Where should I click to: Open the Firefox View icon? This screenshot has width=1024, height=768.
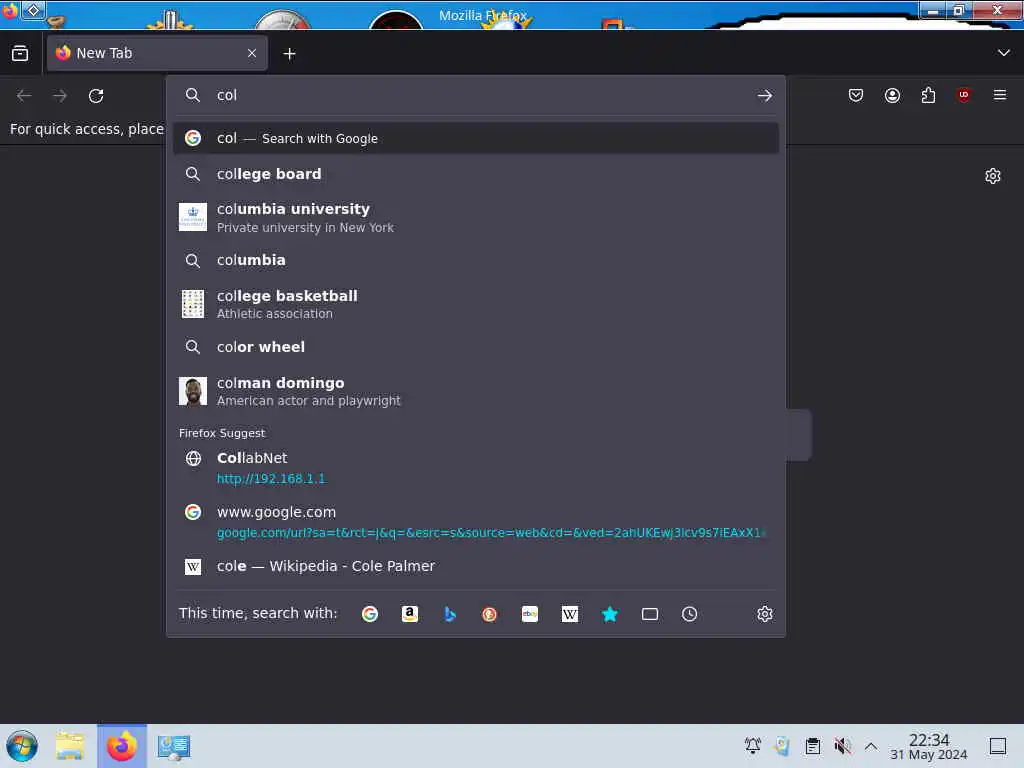(20, 54)
